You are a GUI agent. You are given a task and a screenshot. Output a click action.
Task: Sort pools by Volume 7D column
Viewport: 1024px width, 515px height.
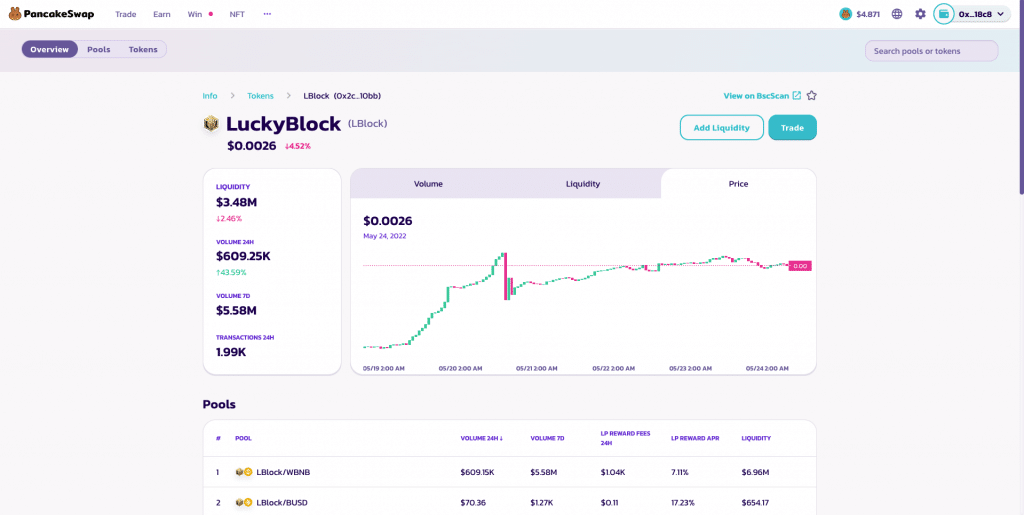pyautogui.click(x=547, y=438)
